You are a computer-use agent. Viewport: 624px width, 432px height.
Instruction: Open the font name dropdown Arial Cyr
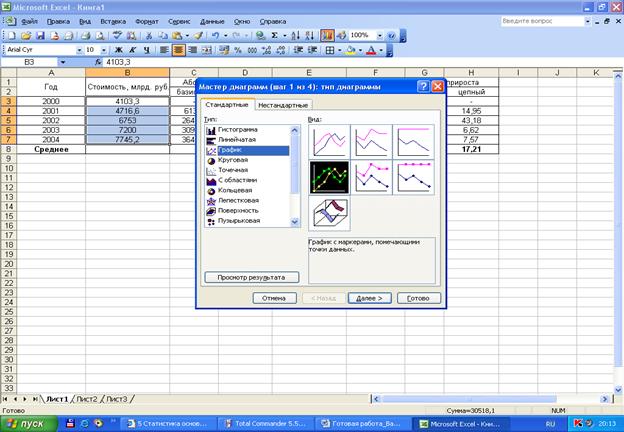(76, 49)
